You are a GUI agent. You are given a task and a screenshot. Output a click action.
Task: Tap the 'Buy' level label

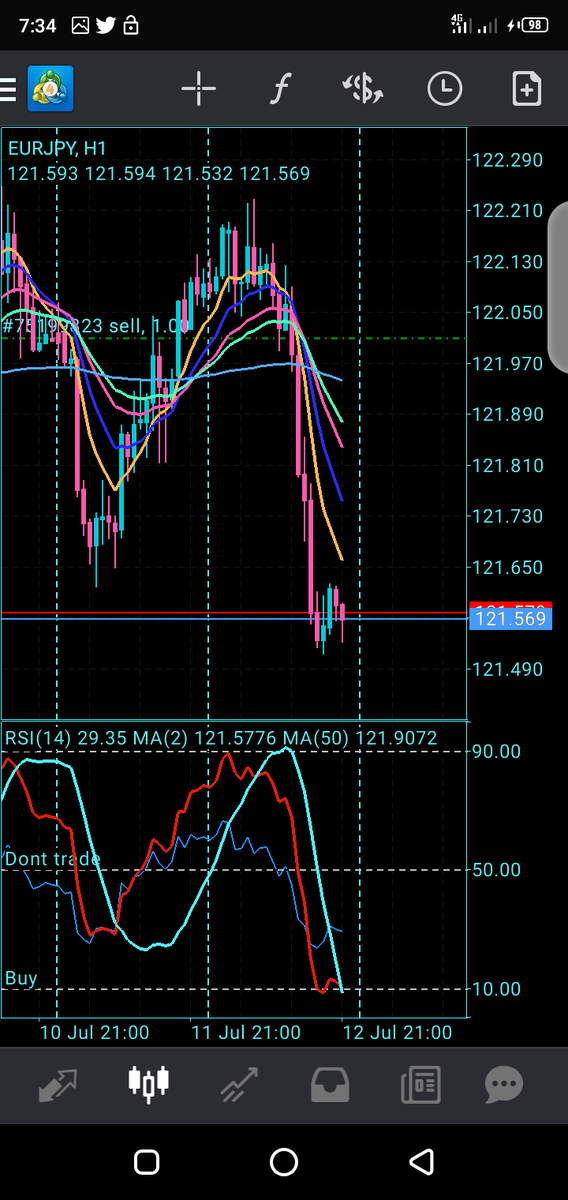21,978
